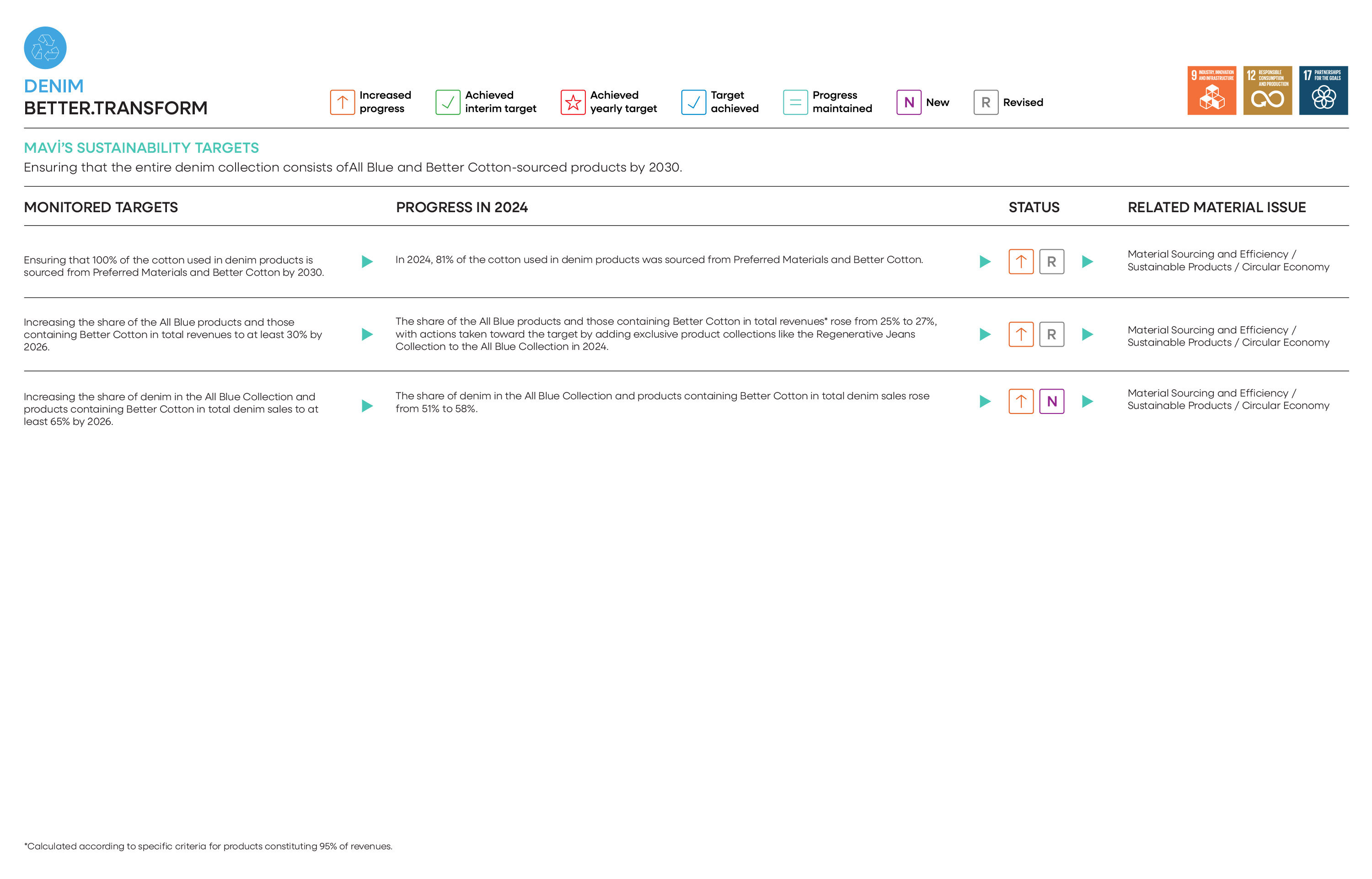Click the Achieved yearly target star icon

(573, 102)
